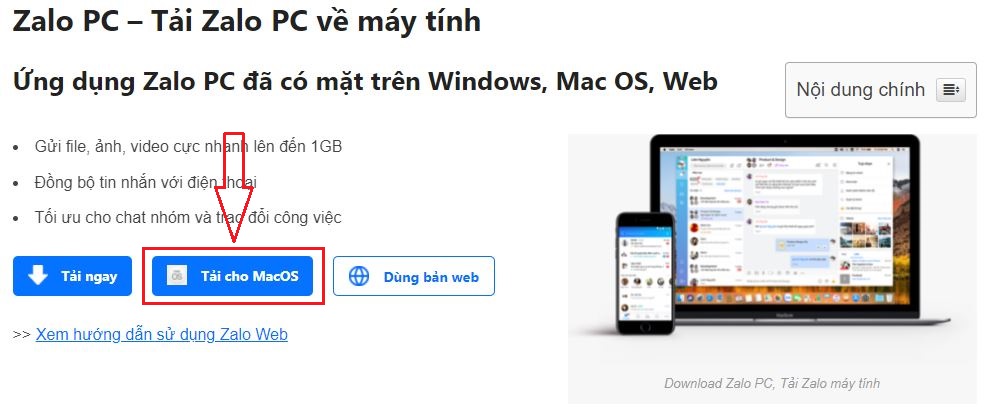
Task: Open the "Xem hướng dẫn sử dụng Zalo Web" link
Action: pyautogui.click(x=161, y=334)
